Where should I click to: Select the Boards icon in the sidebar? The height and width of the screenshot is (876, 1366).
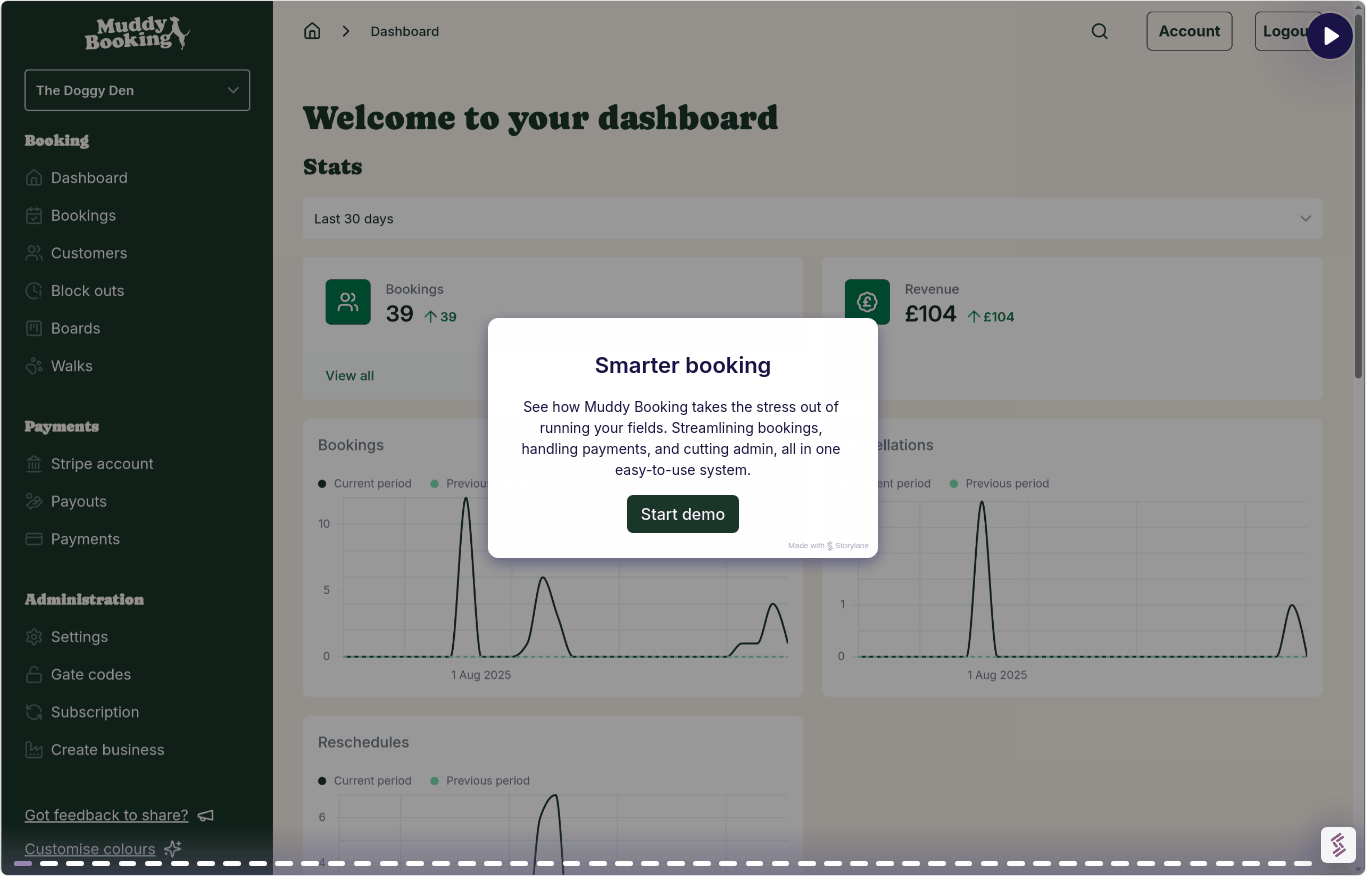(x=34, y=328)
